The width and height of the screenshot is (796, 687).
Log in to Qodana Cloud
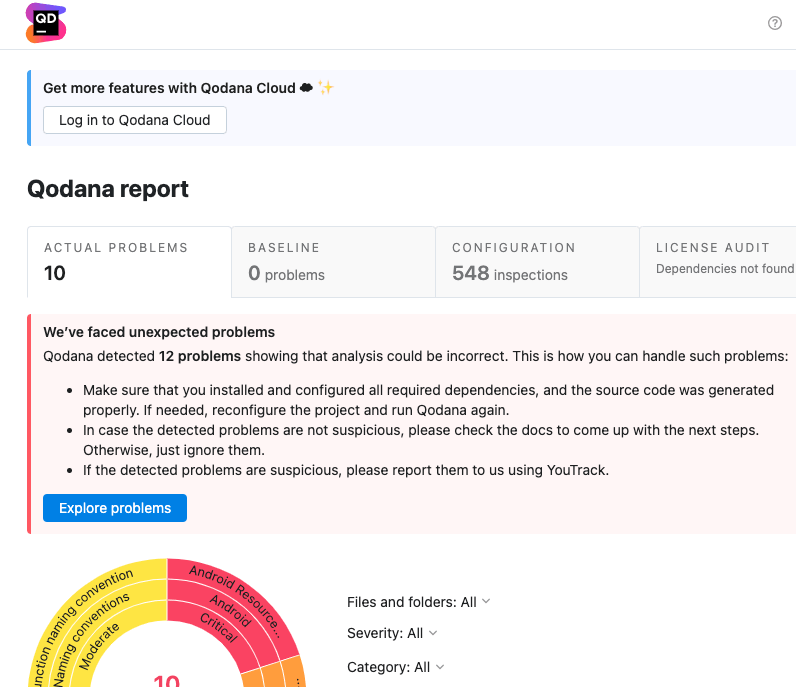[x=135, y=120]
